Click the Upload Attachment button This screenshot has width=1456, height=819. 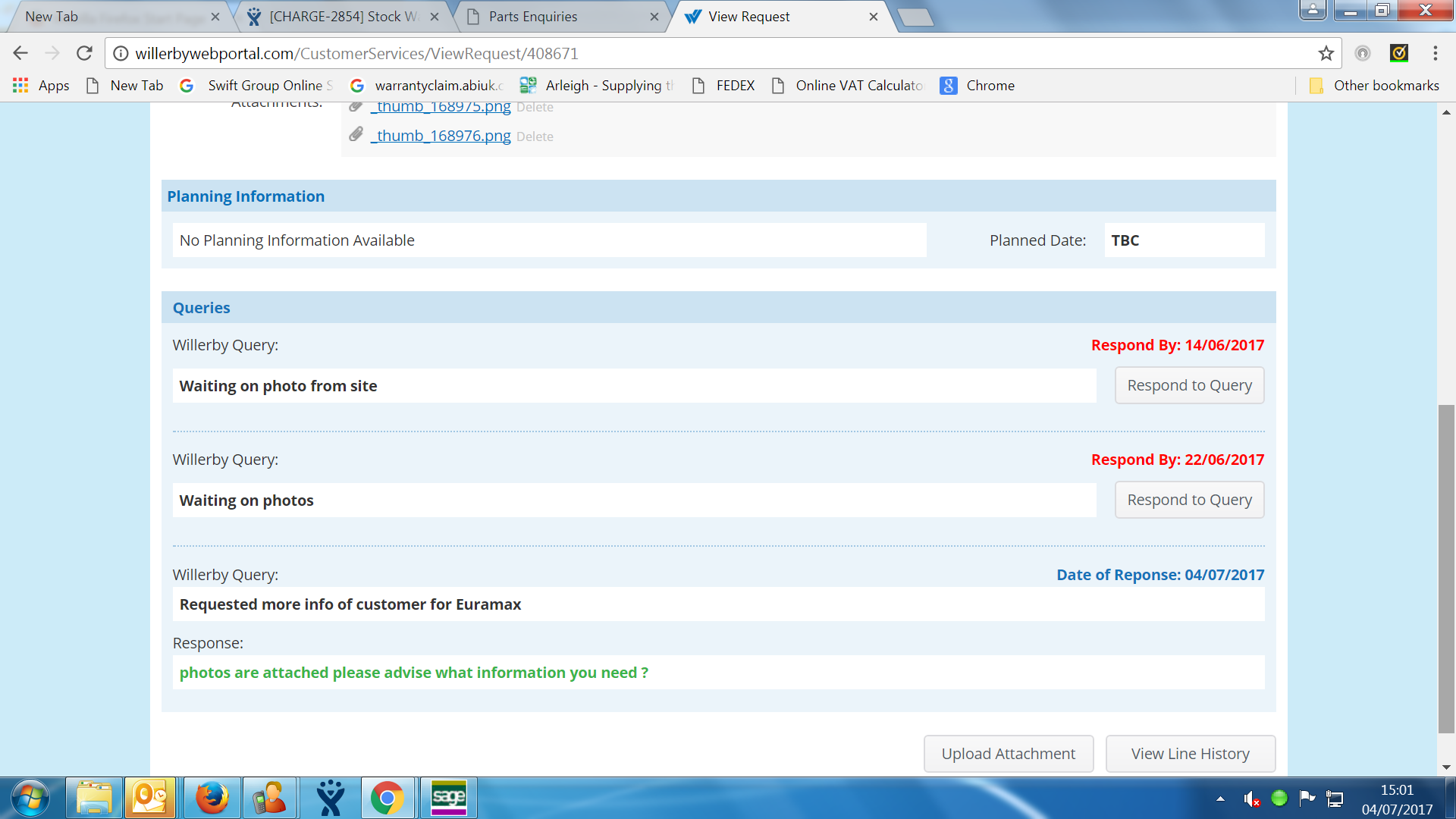(x=1008, y=754)
